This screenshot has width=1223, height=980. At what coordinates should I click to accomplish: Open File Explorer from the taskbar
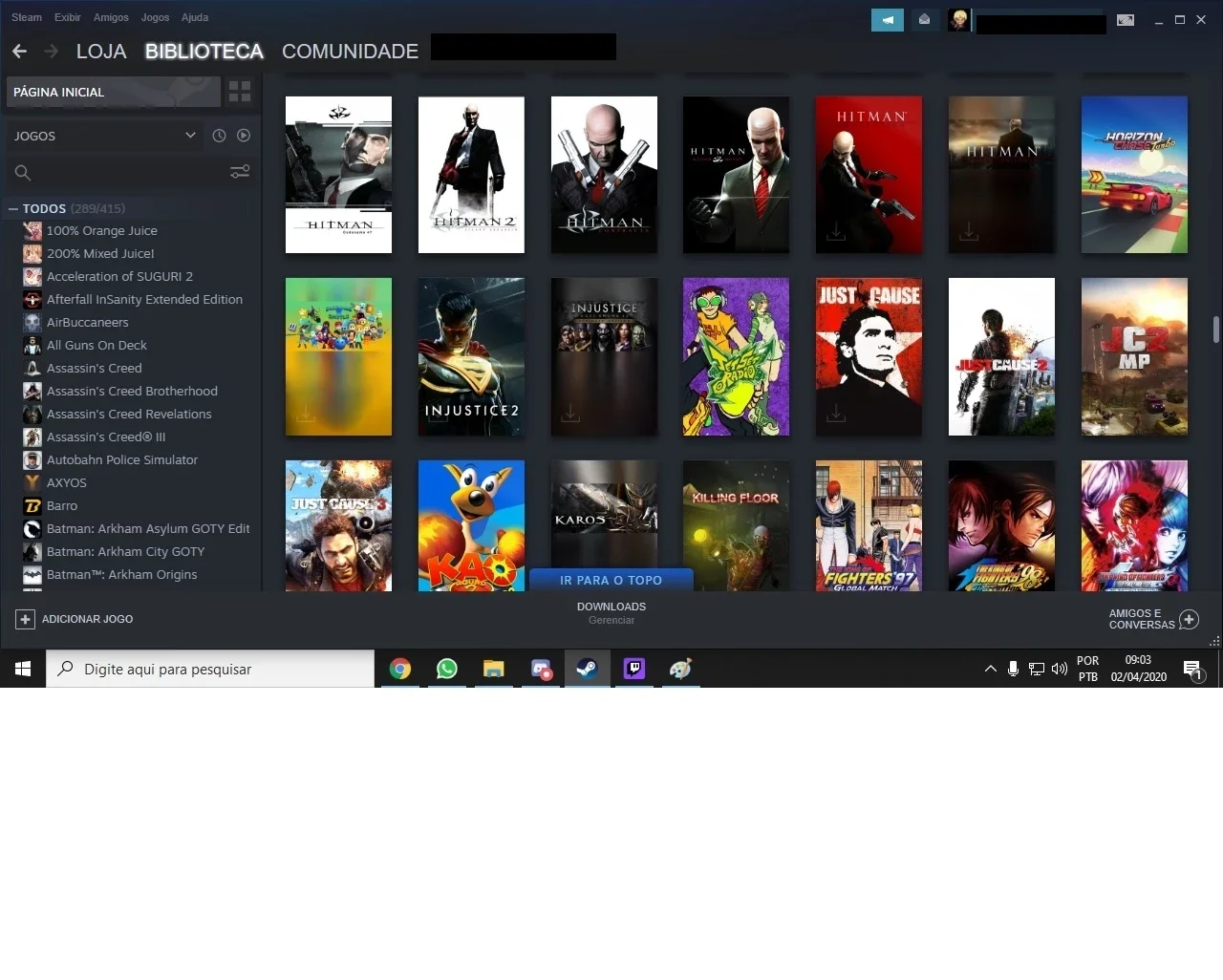(x=493, y=669)
